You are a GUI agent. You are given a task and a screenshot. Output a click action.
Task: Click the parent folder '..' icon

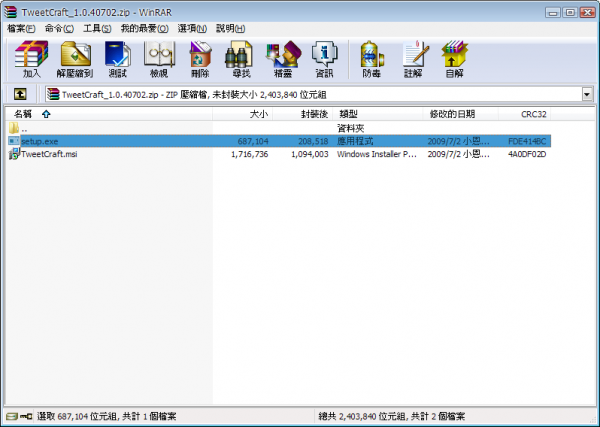pos(14,128)
